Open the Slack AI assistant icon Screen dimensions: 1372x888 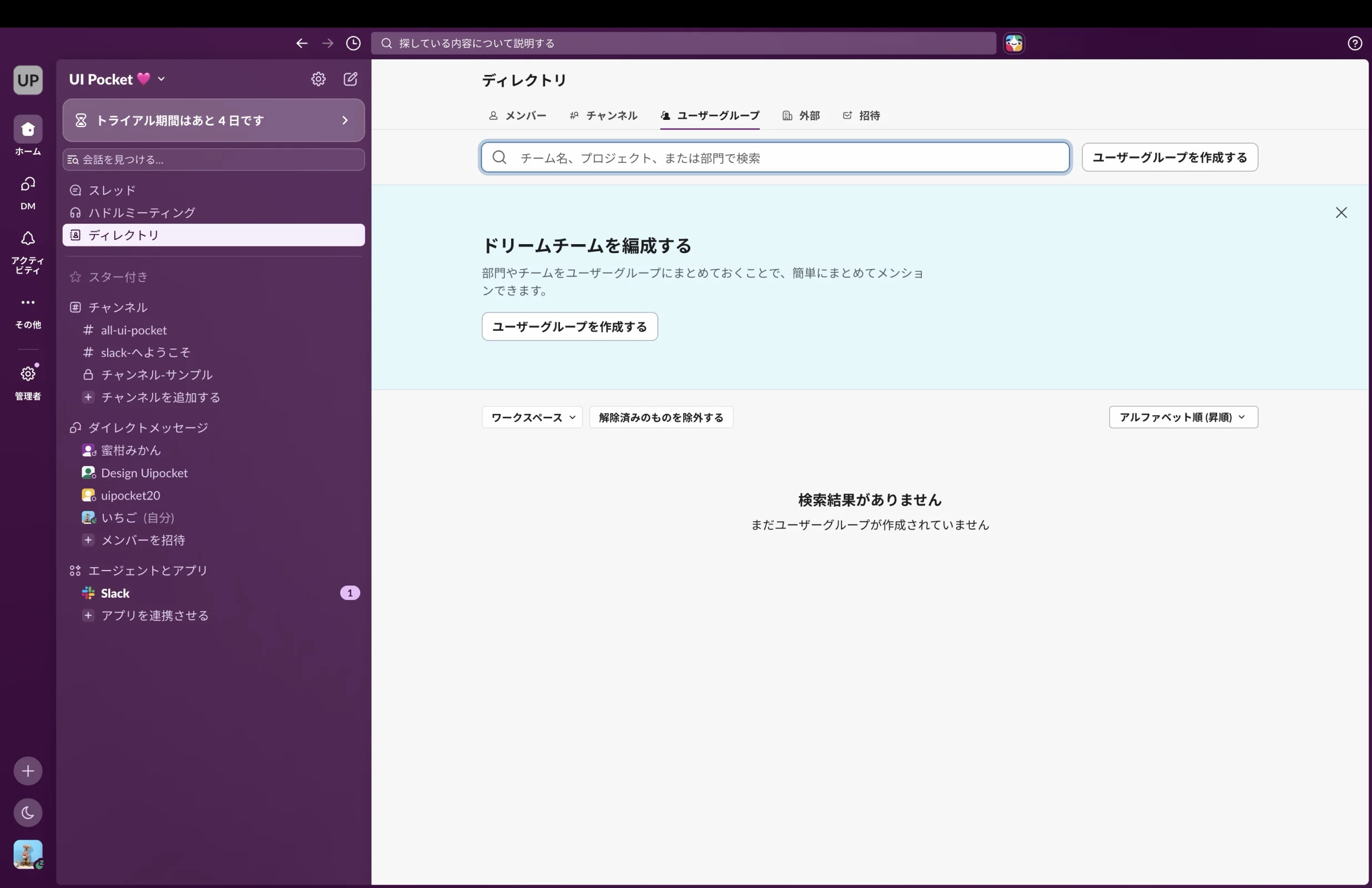click(1014, 43)
